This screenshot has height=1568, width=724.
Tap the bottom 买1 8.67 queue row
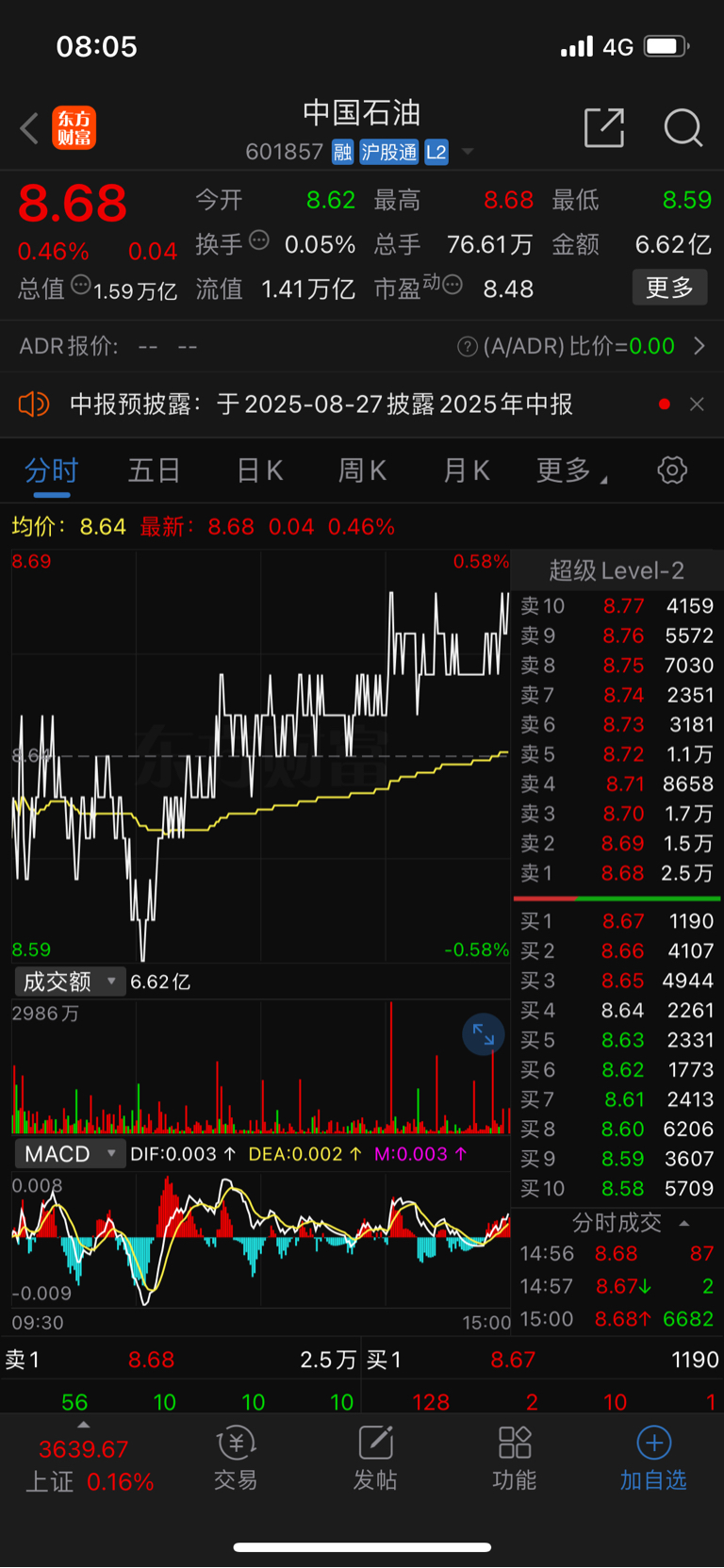tap(543, 1360)
